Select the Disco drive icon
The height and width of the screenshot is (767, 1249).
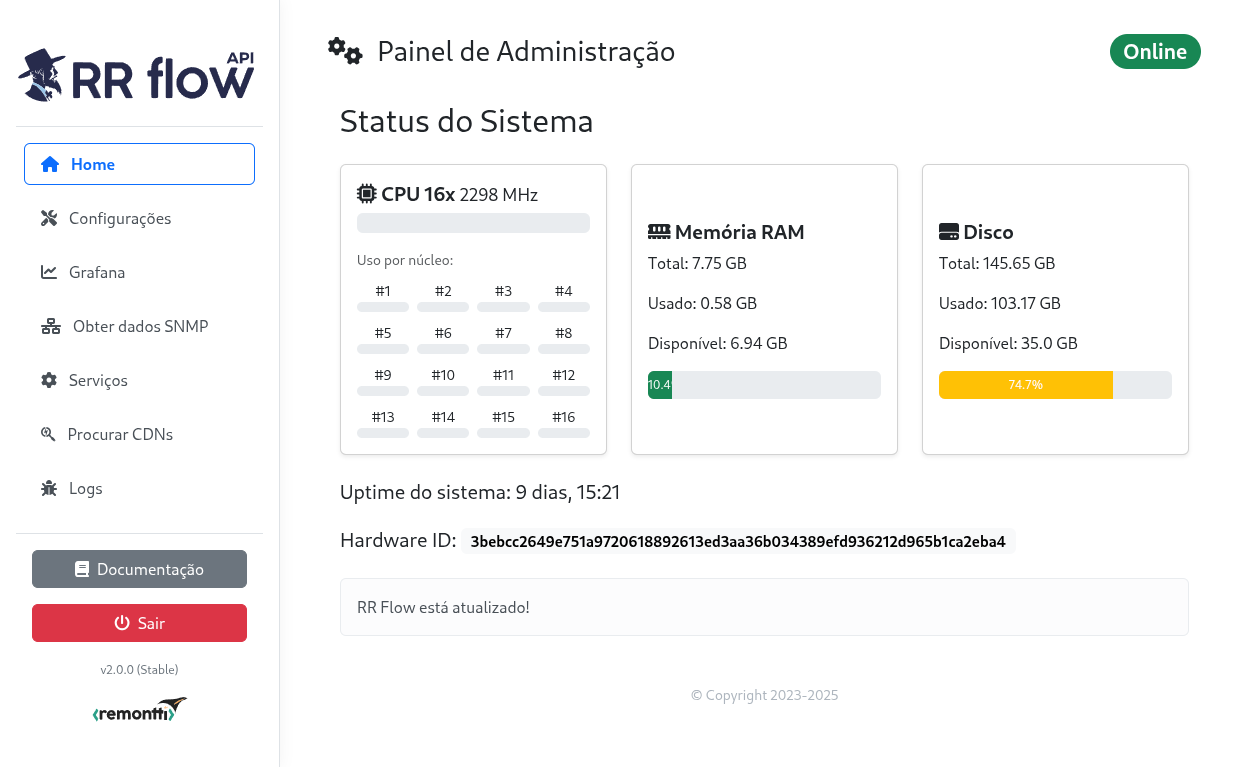tap(949, 231)
